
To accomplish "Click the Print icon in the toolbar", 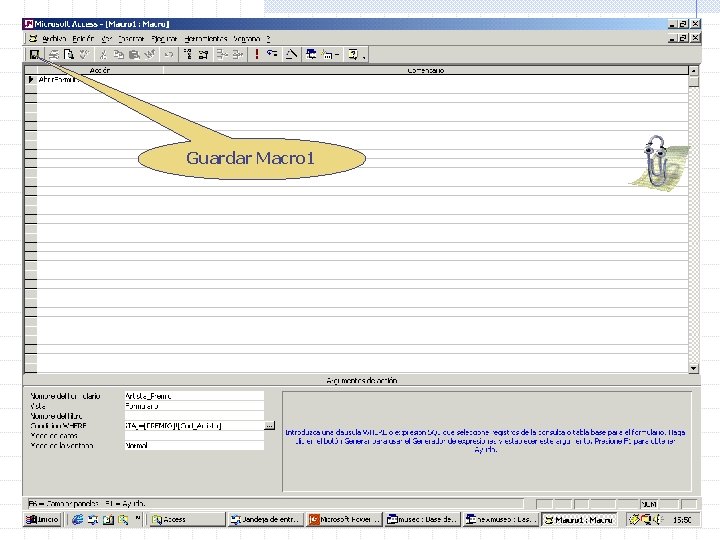I will (x=54, y=55).
